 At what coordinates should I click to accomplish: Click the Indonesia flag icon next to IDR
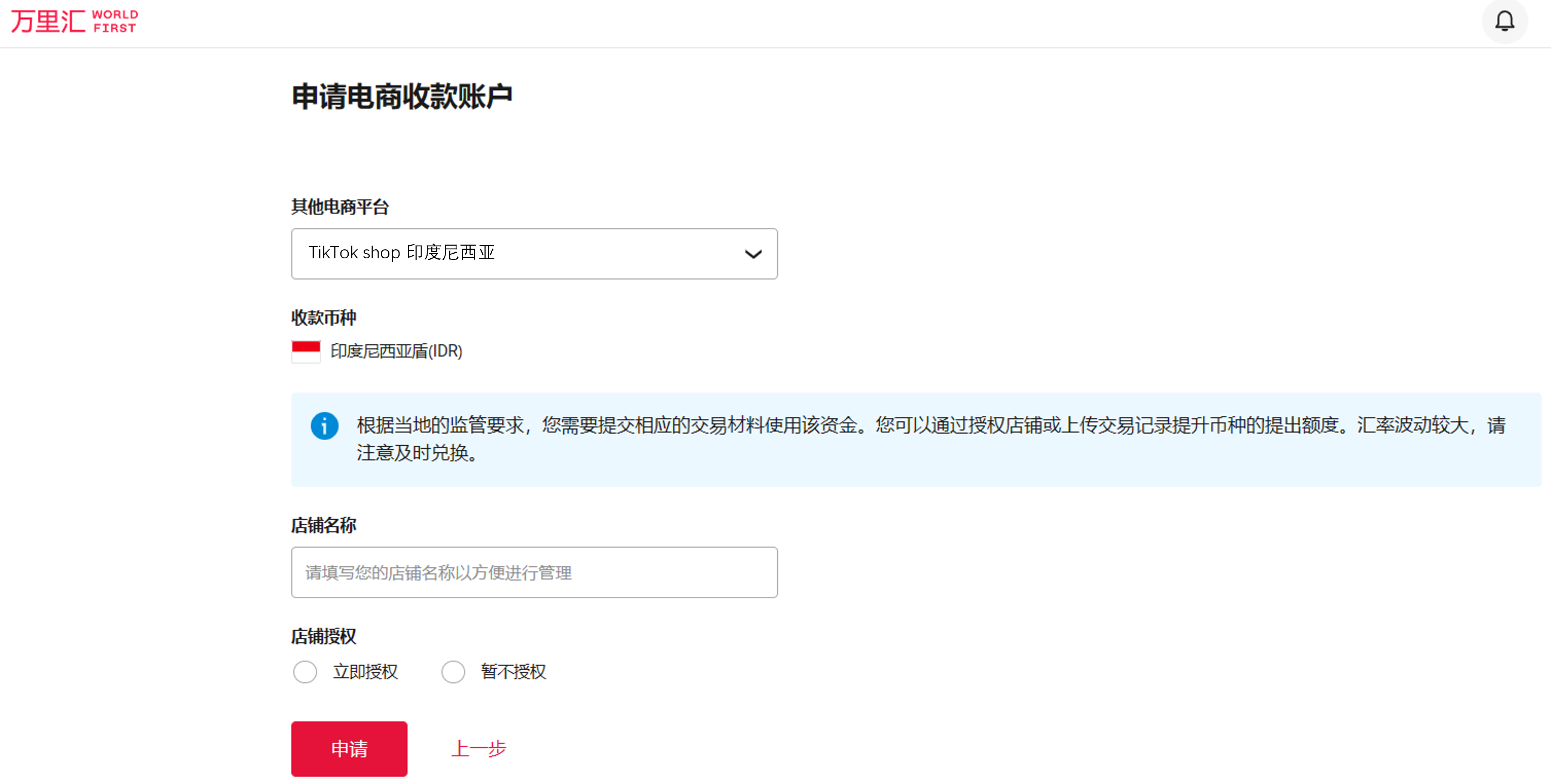click(306, 351)
